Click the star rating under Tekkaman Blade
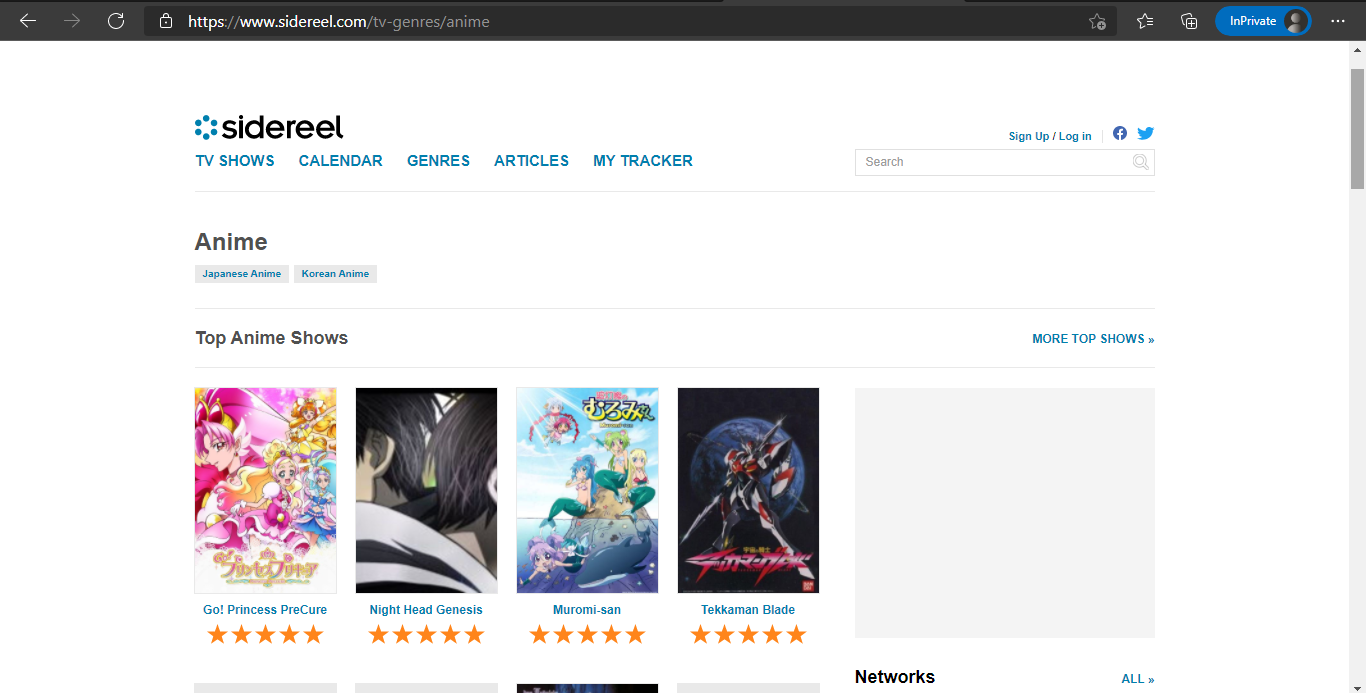The image size is (1366, 693). pyautogui.click(x=748, y=635)
